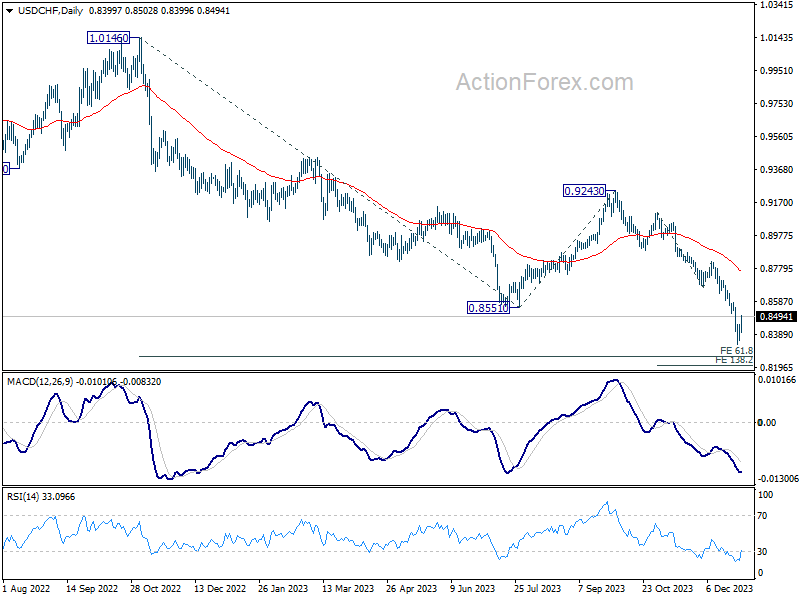The height and width of the screenshot is (600, 800).
Task: Select the 9 Jun 2023 date label
Action: click(x=472, y=589)
